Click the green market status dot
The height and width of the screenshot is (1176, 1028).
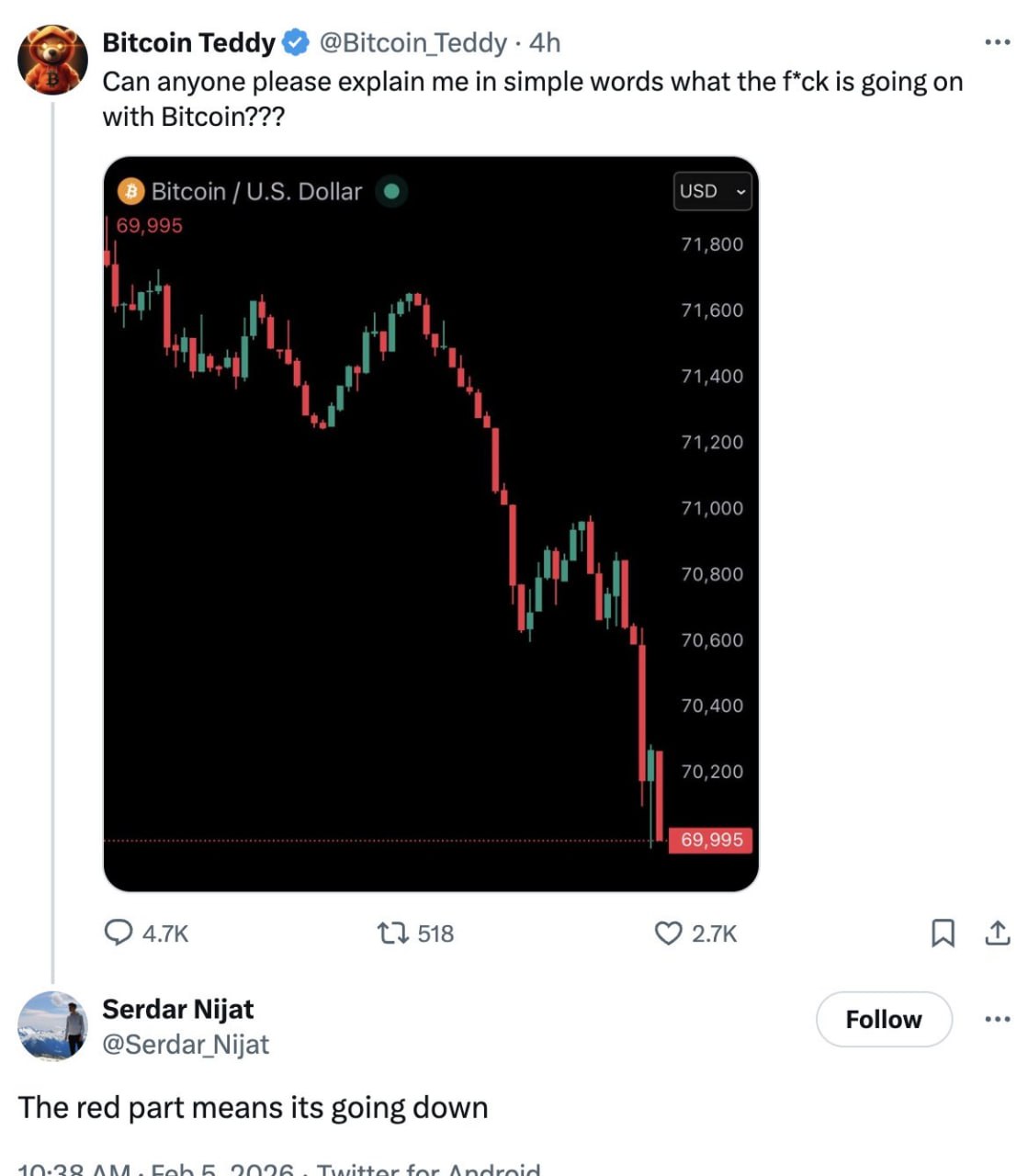tap(391, 191)
